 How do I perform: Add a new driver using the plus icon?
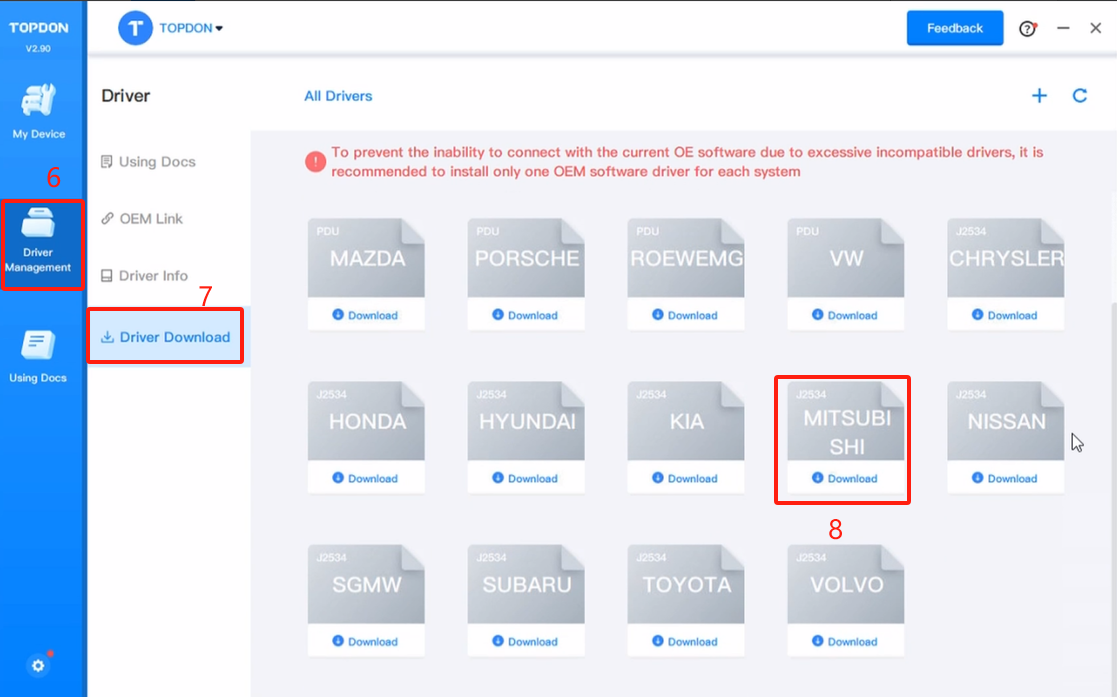(1040, 95)
